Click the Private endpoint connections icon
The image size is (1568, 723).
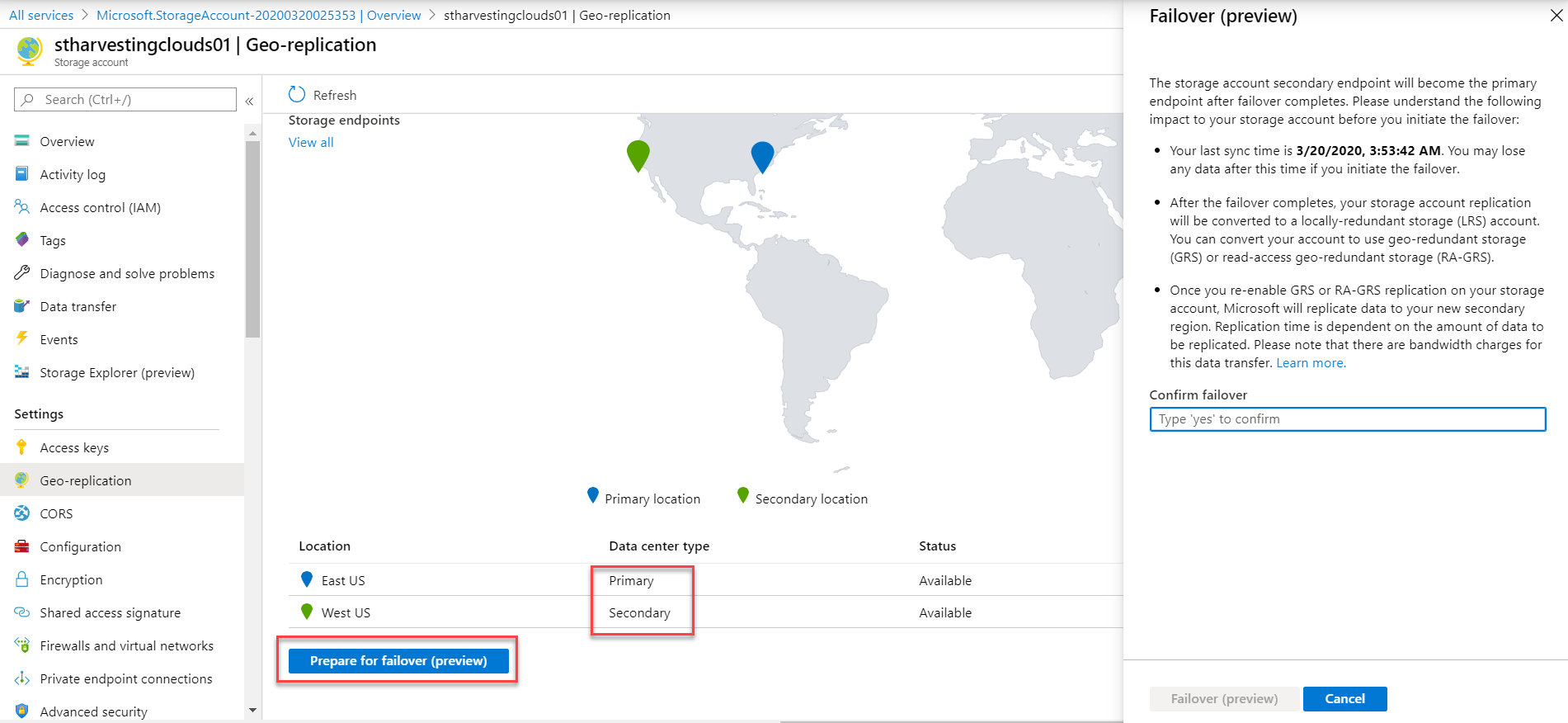coord(22,678)
